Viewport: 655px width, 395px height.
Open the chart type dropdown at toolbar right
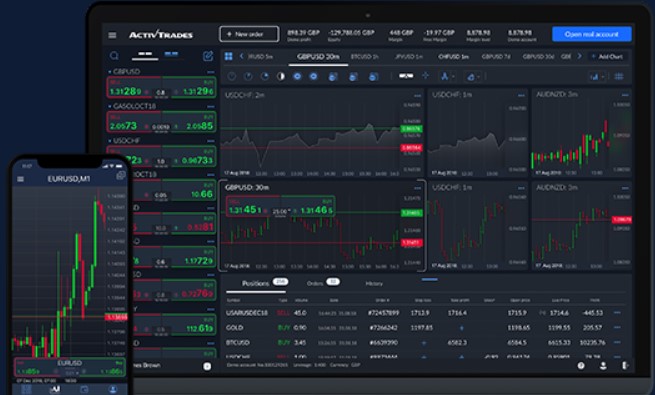pyautogui.click(x=597, y=76)
